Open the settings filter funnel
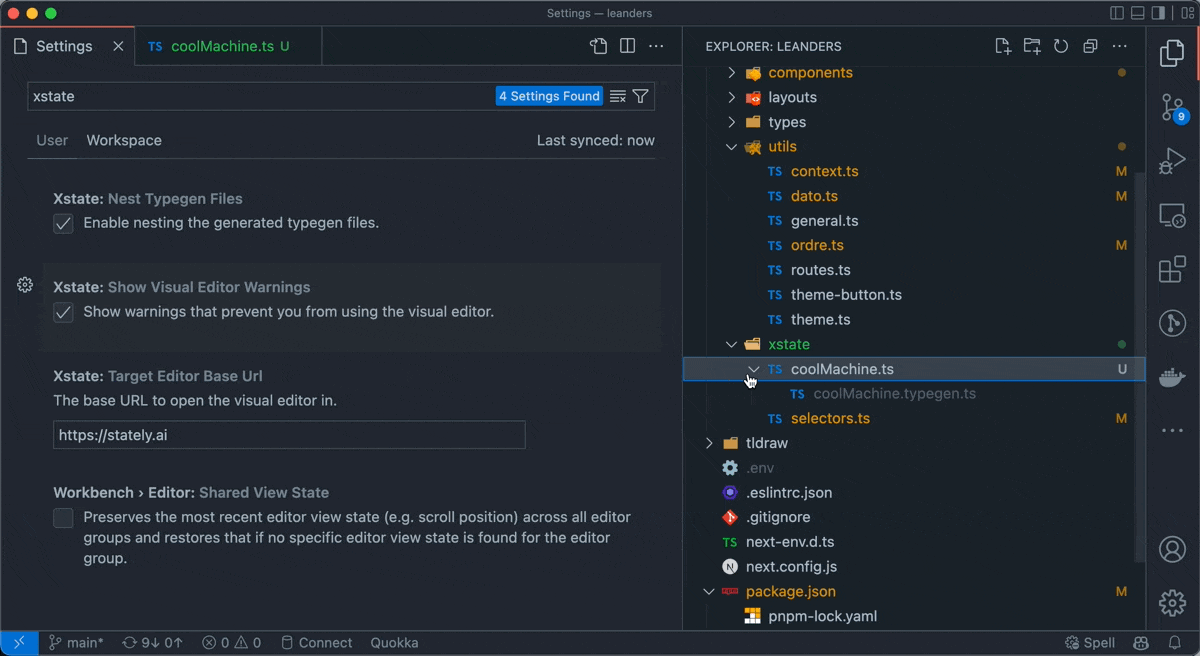Image resolution: width=1200 pixels, height=656 pixels. pos(641,96)
